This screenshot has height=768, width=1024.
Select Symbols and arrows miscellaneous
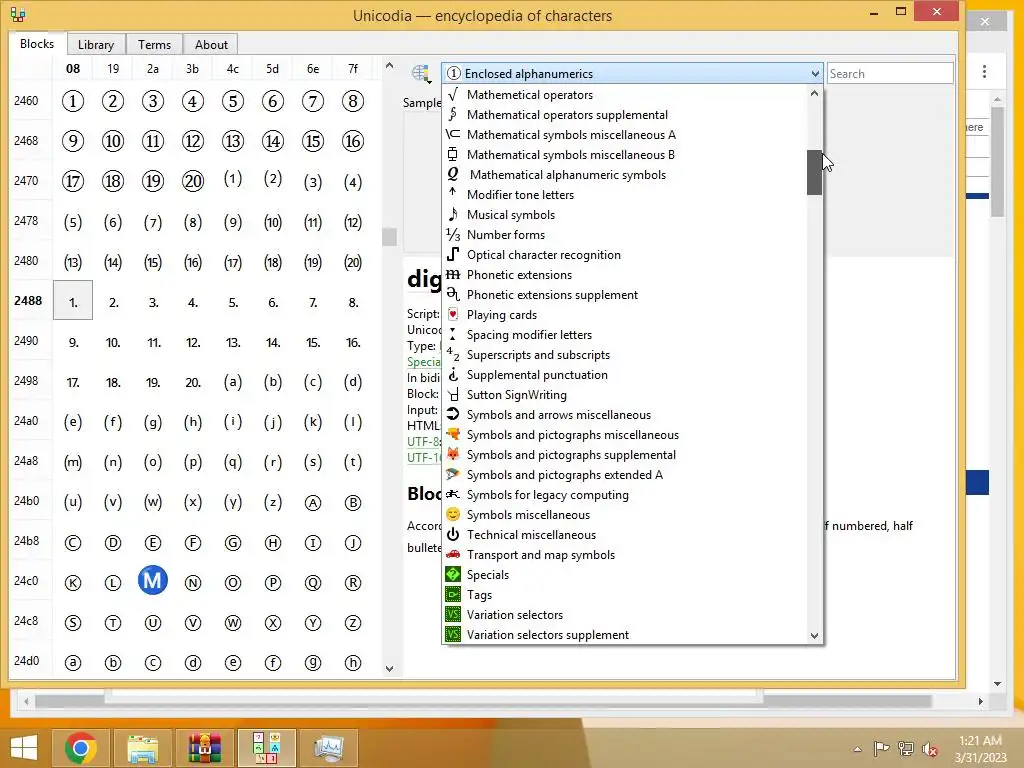(625, 415)
